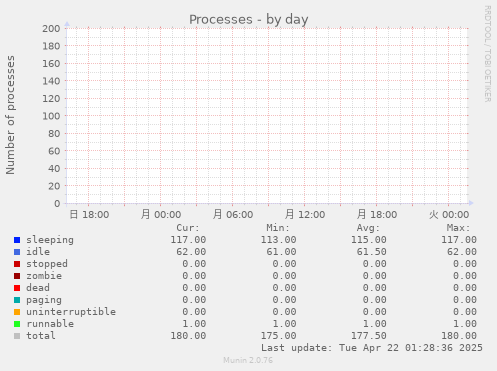Click total minimum value 175.00
497x371 pixels.
279,336
